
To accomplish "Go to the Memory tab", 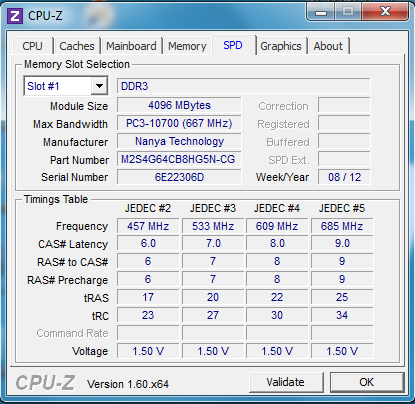I will point(187,46).
